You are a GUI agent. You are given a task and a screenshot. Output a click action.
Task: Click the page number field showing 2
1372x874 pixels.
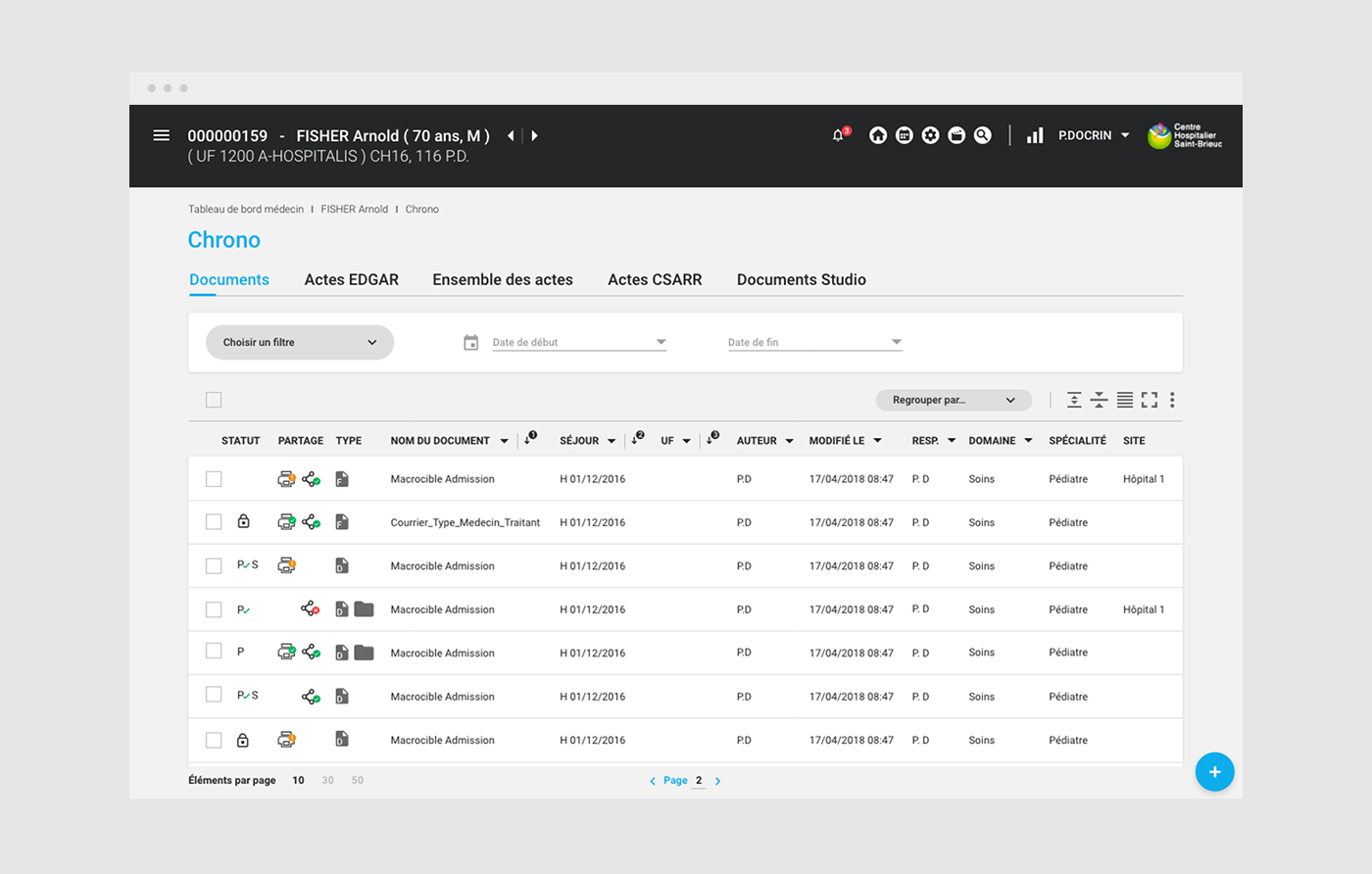point(699,781)
